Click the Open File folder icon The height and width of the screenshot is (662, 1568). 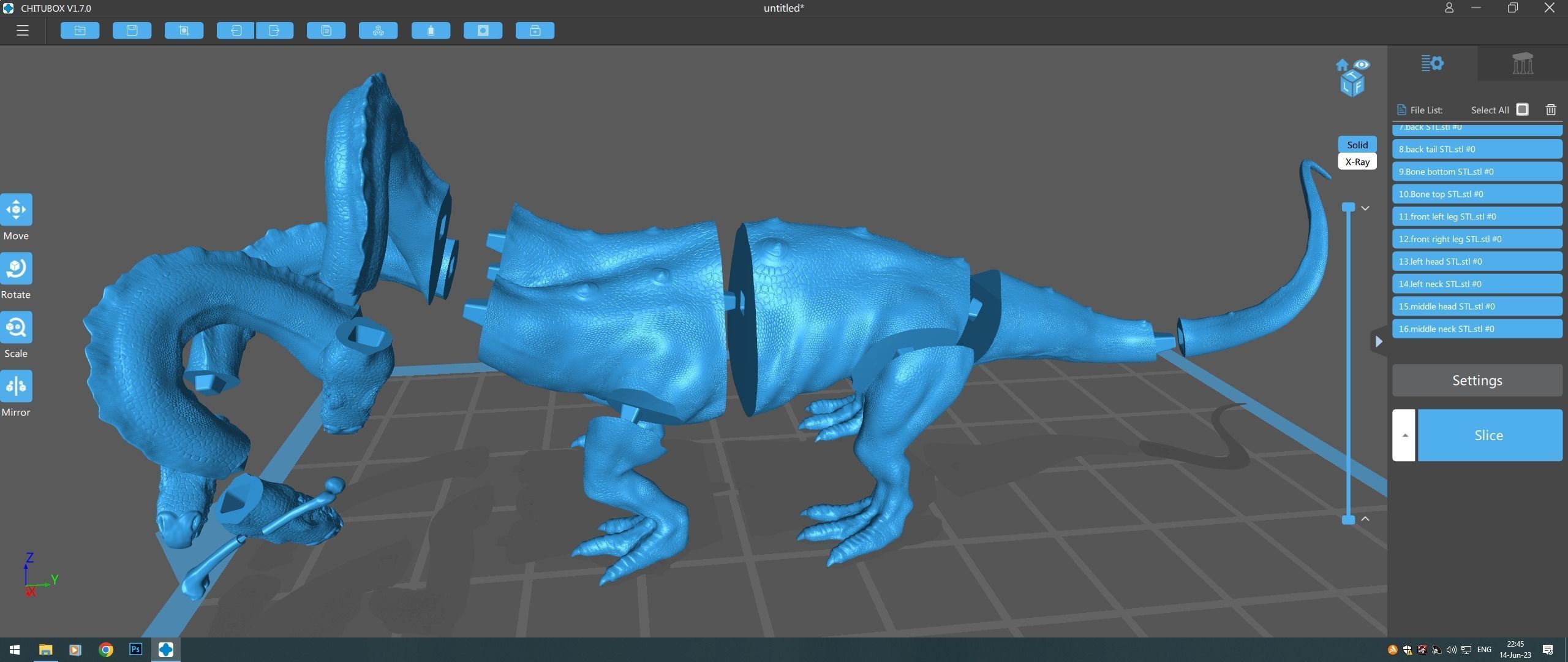click(80, 31)
